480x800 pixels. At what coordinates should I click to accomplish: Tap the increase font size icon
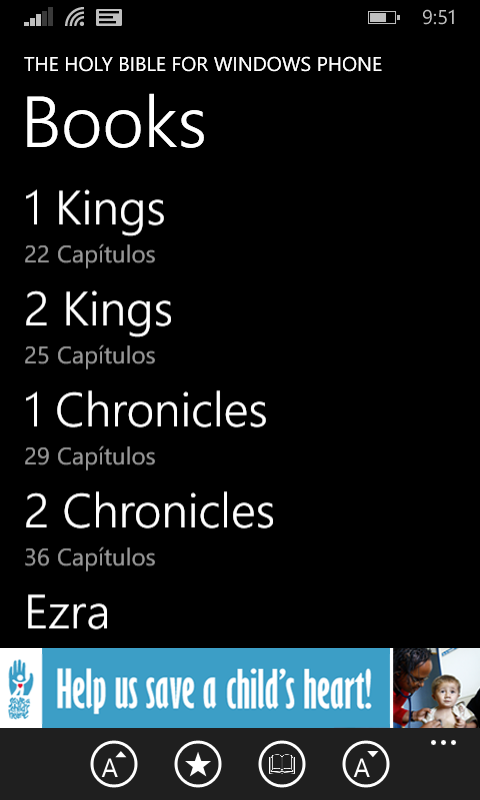tap(114, 764)
